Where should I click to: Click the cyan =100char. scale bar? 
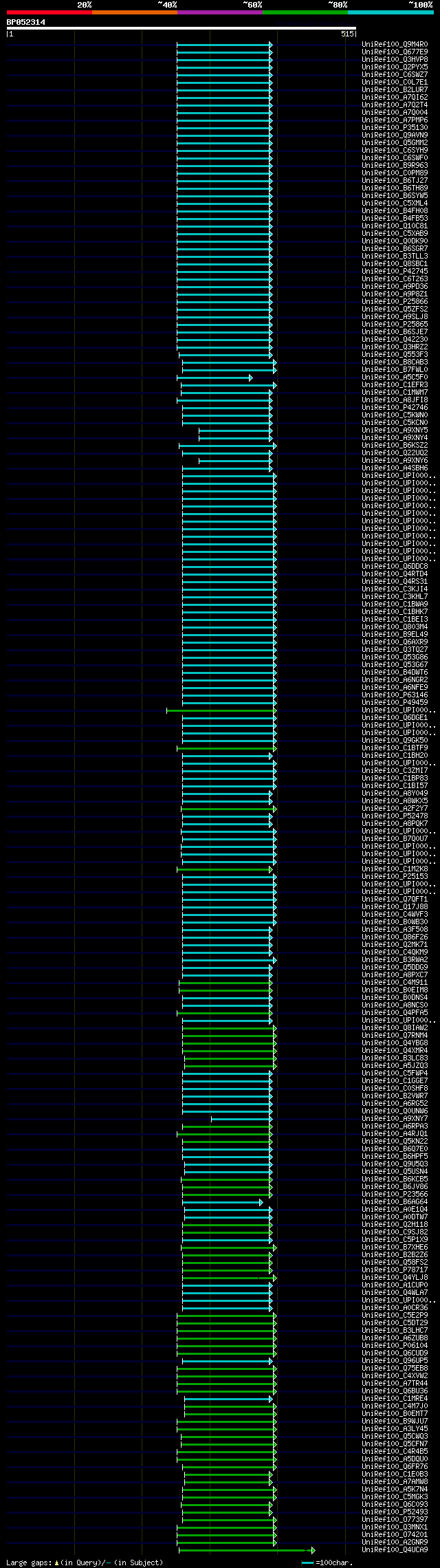pyautogui.click(x=307, y=1563)
